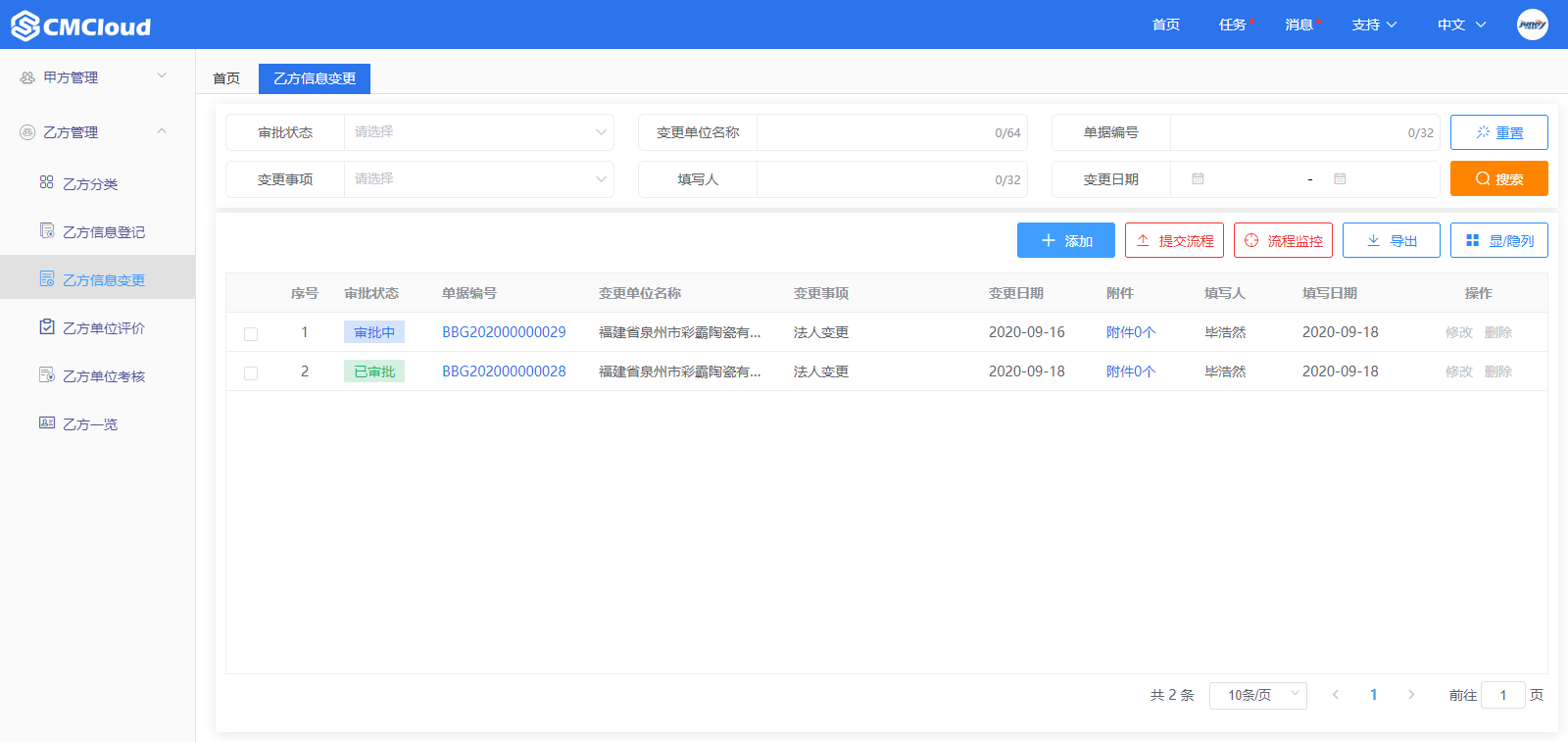This screenshot has width=1568, height=742.
Task: Click the download icon on 导出
Action: tap(1373, 240)
